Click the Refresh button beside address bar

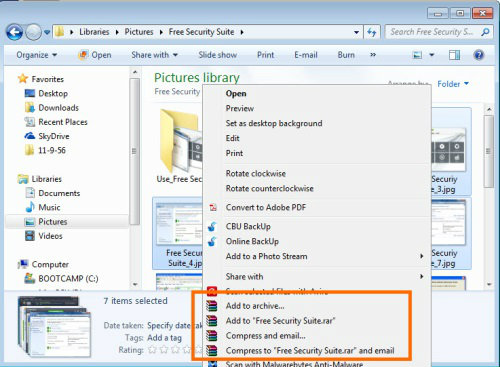(x=372, y=32)
